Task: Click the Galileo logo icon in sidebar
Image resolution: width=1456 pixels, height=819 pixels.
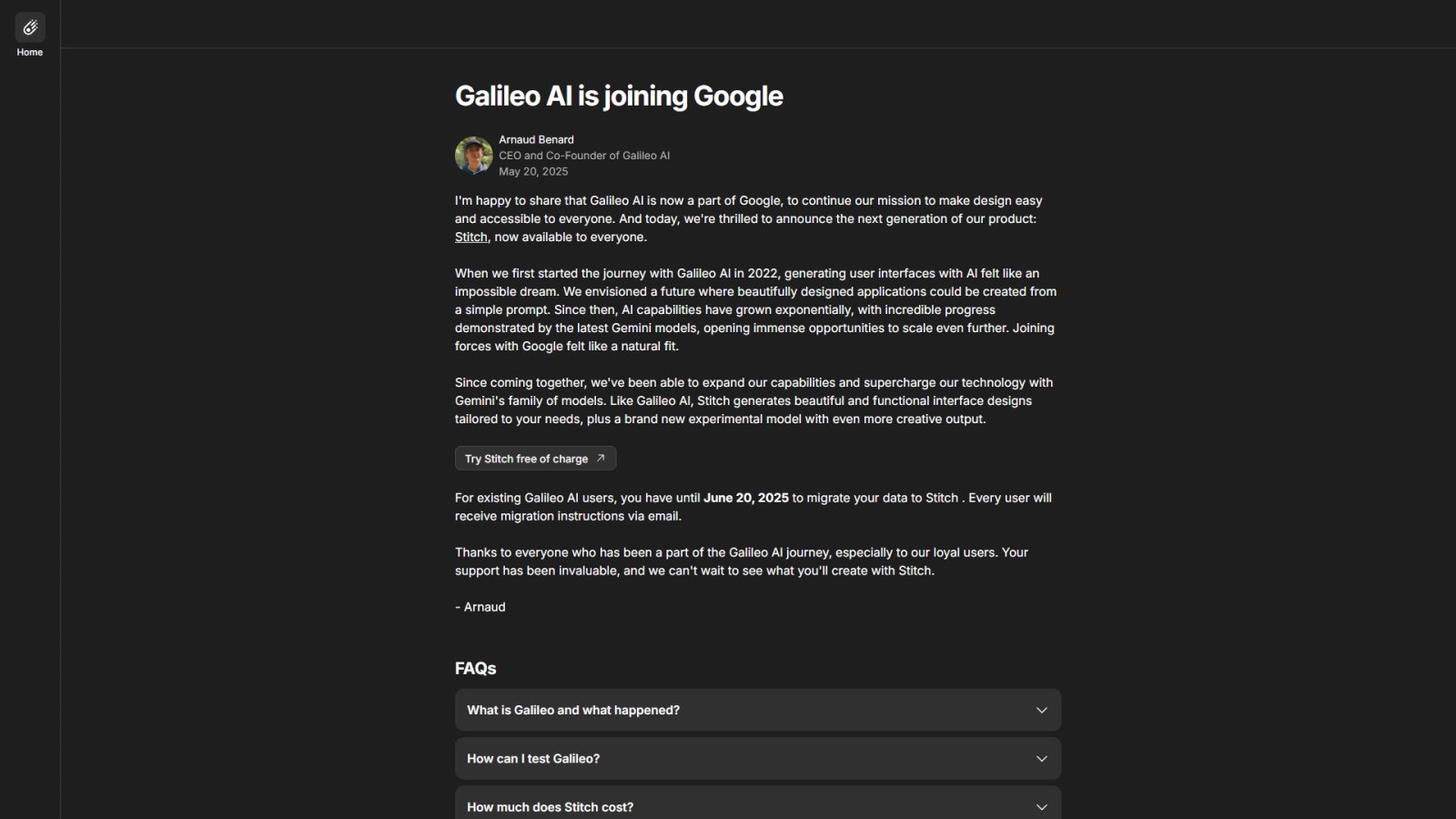Action: [30, 27]
